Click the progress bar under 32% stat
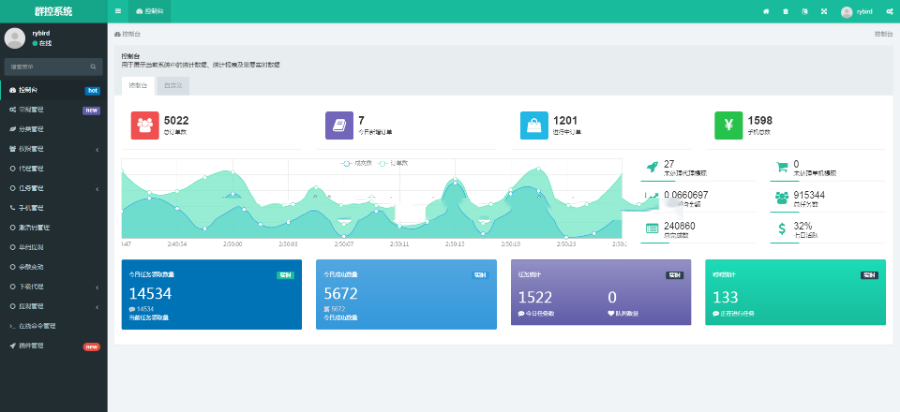This screenshot has height=412, width=900. point(828,243)
